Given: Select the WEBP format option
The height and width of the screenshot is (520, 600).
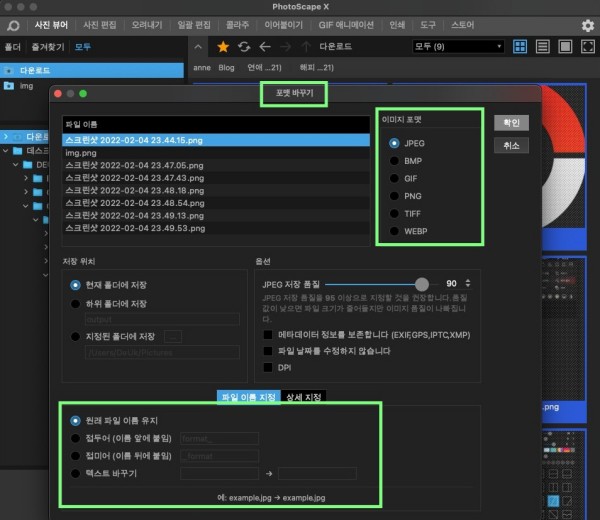Looking at the screenshot, I should tap(395, 231).
